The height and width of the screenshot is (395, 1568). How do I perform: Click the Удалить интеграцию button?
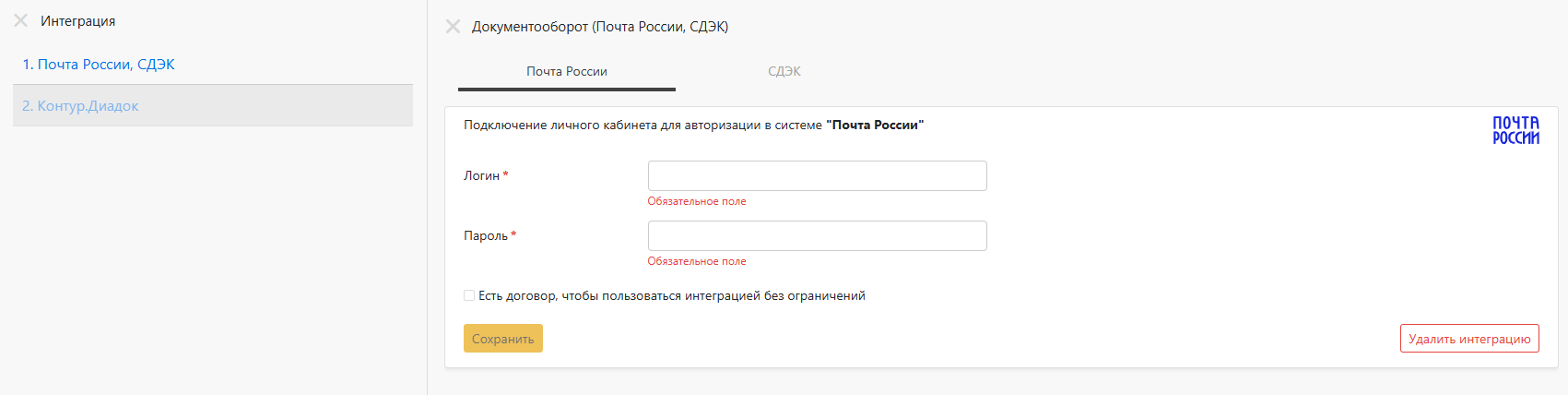[1468, 339]
